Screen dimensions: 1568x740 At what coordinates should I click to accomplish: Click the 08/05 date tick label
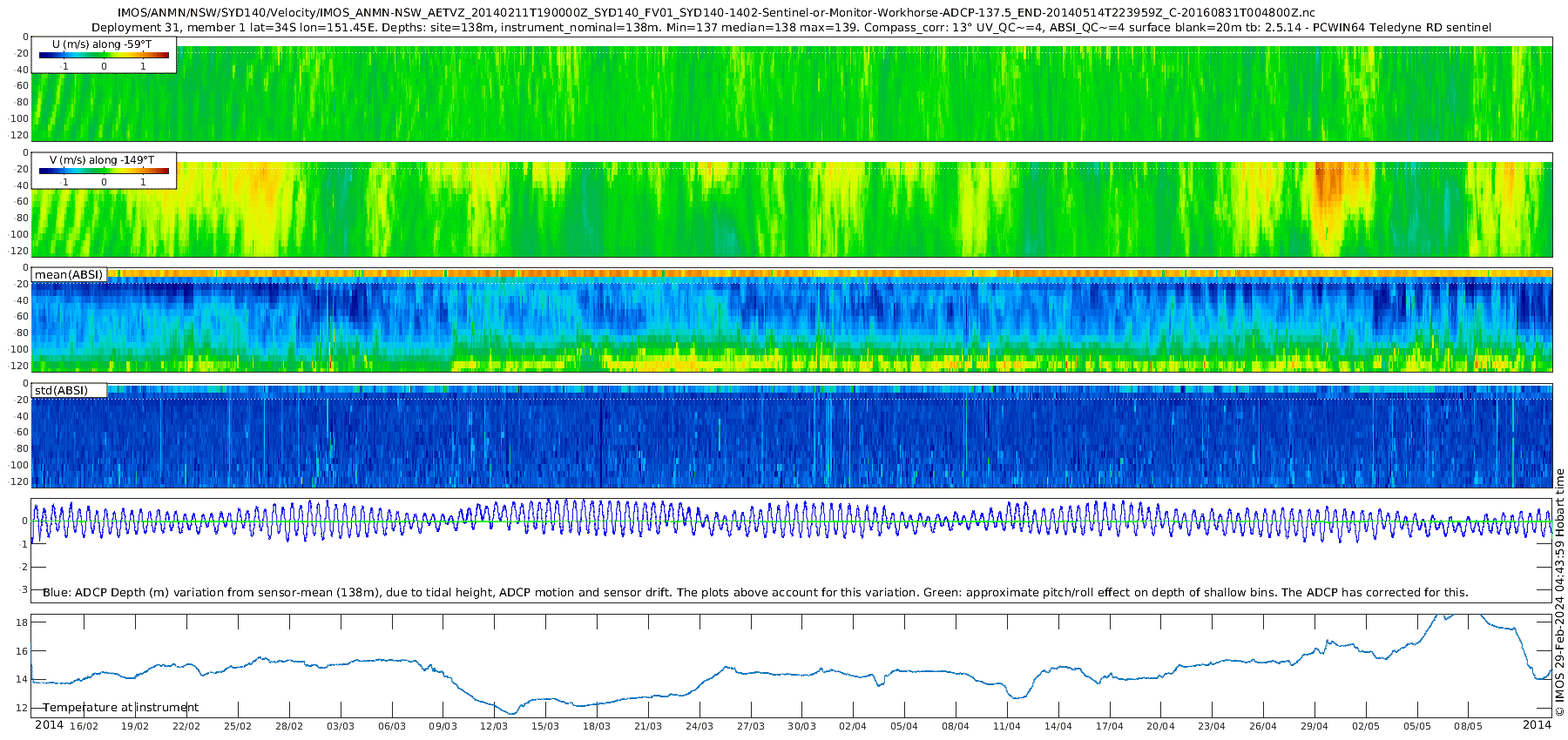[x=1468, y=726]
